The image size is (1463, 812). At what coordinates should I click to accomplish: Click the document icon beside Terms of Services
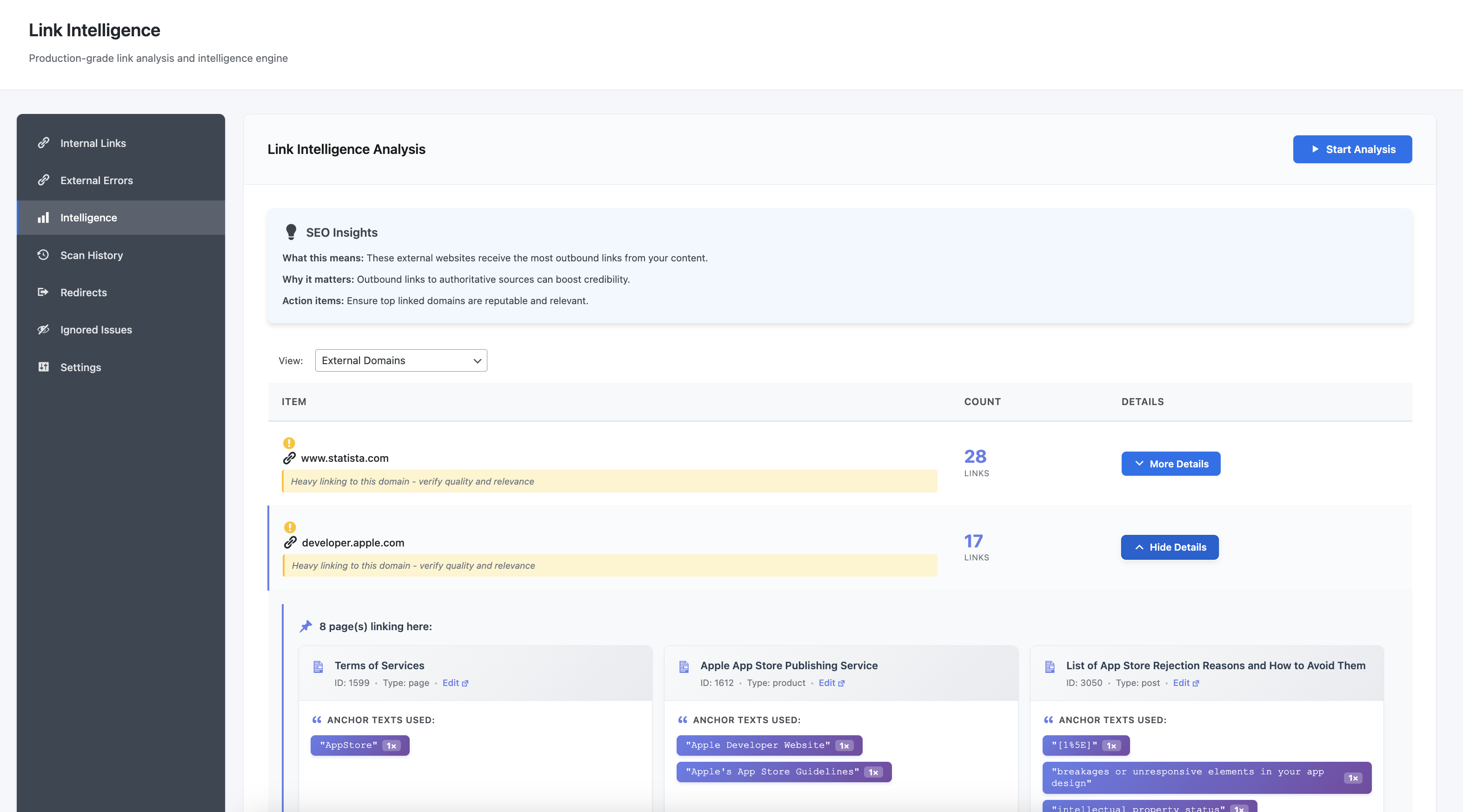pyautogui.click(x=318, y=666)
